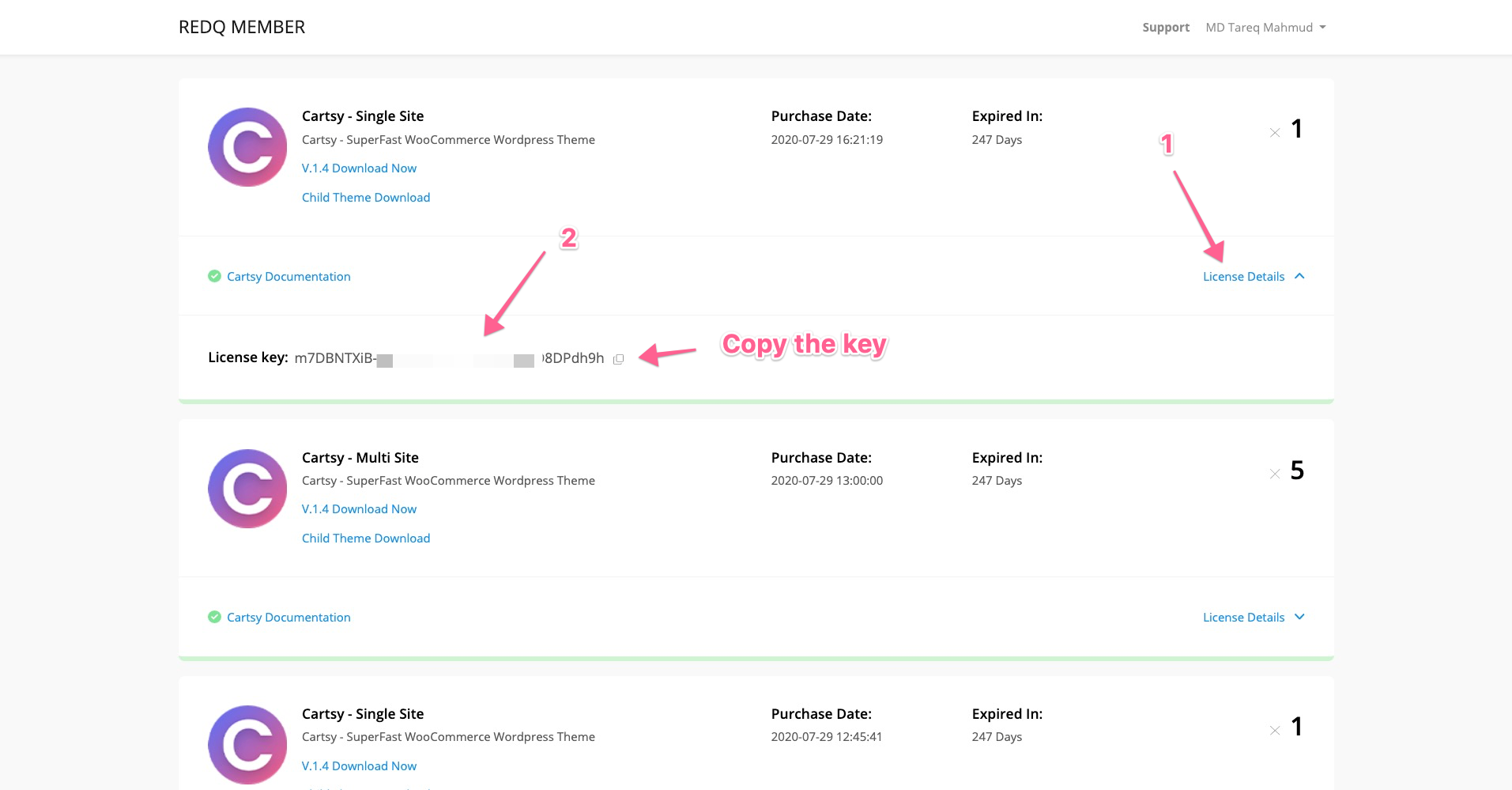Download V.1.4 of the Single Site purchased 16:21:19

[359, 168]
